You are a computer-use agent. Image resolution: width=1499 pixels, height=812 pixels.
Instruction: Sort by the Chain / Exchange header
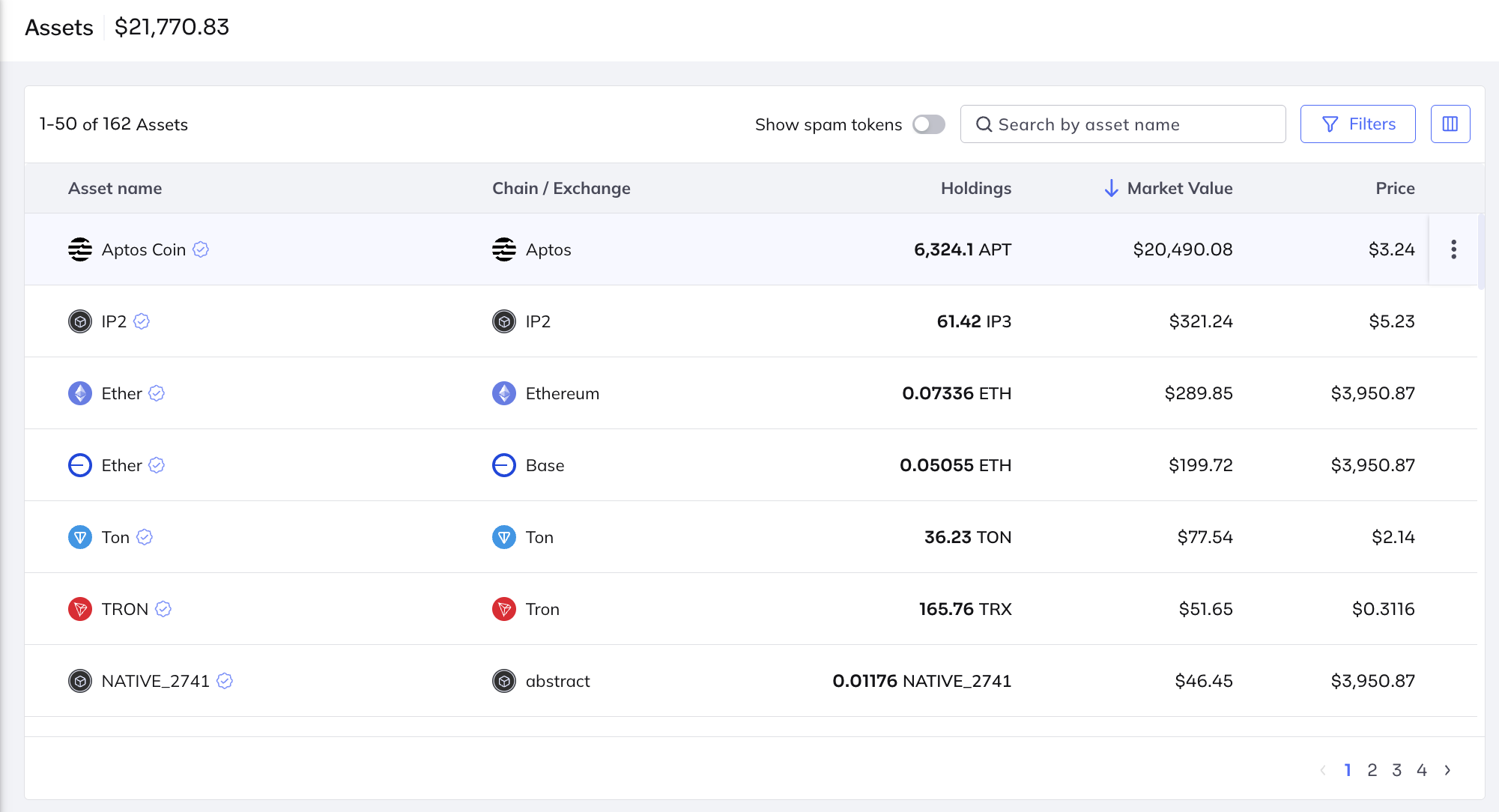[x=561, y=188]
